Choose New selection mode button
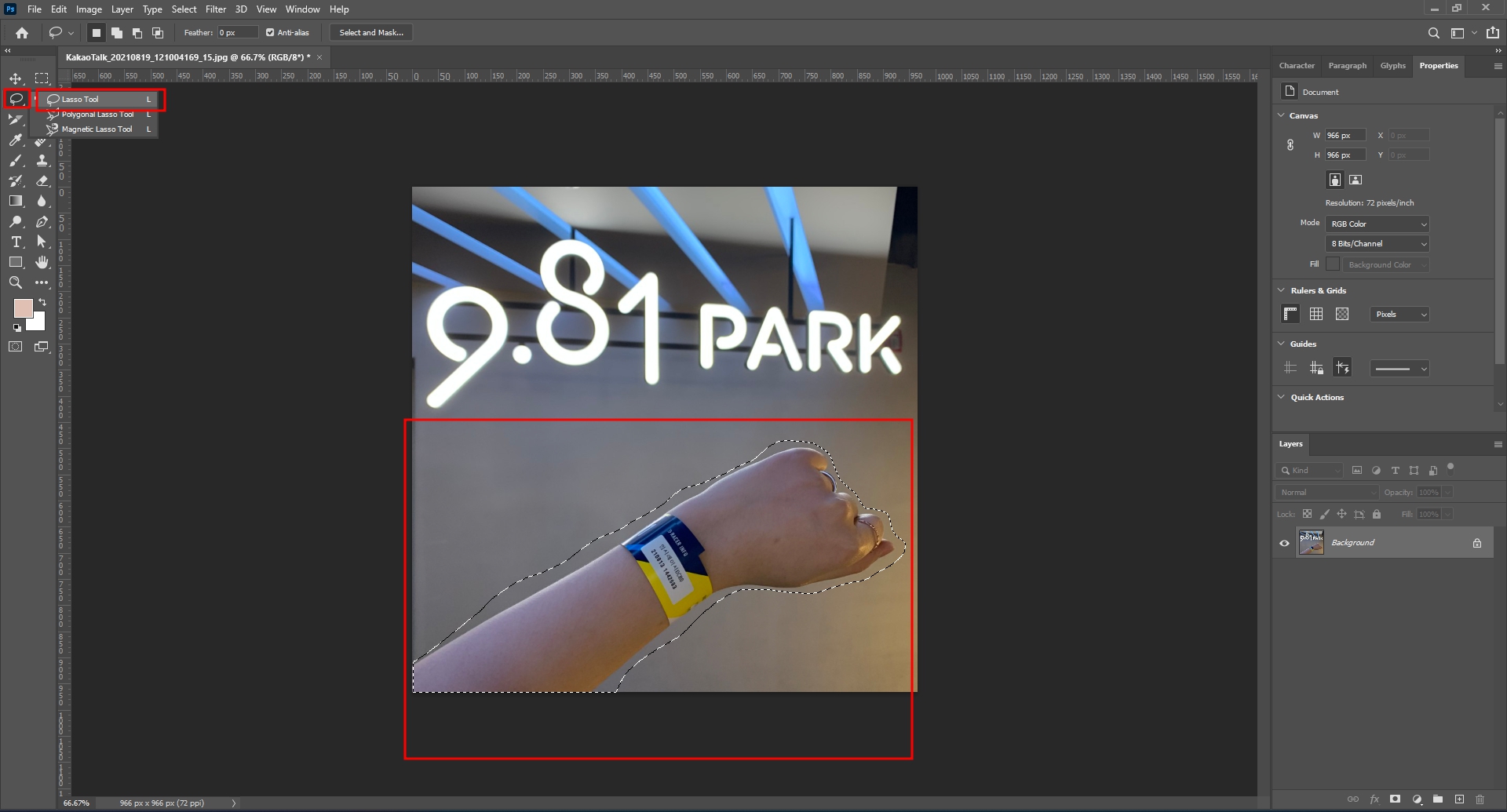1507x812 pixels. [97, 33]
